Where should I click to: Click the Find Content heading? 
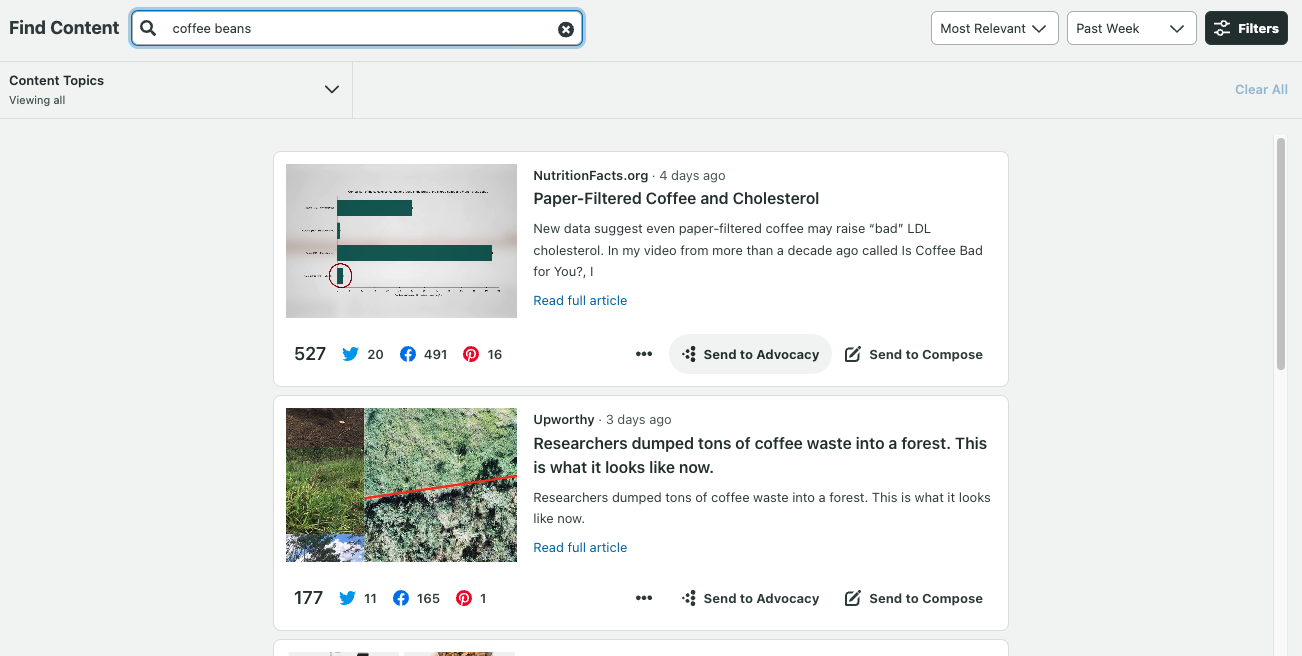[64, 28]
